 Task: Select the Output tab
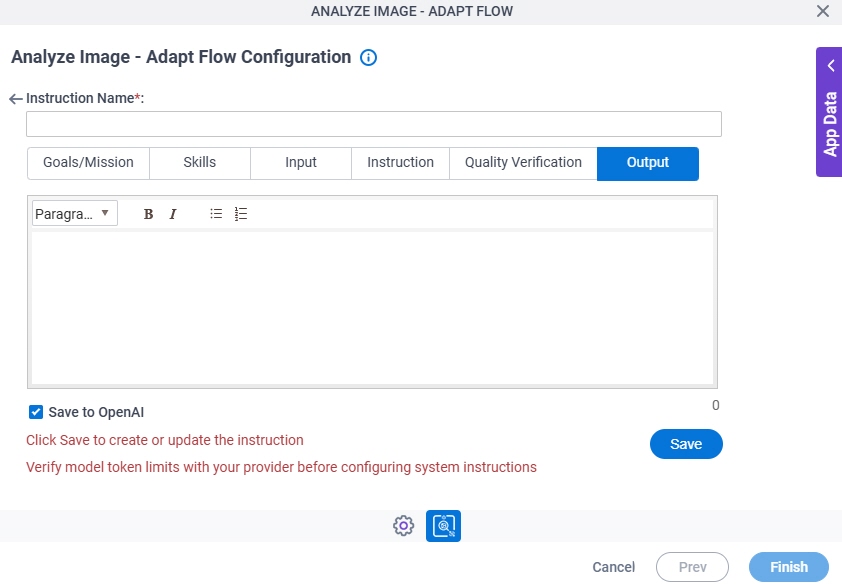pos(648,164)
